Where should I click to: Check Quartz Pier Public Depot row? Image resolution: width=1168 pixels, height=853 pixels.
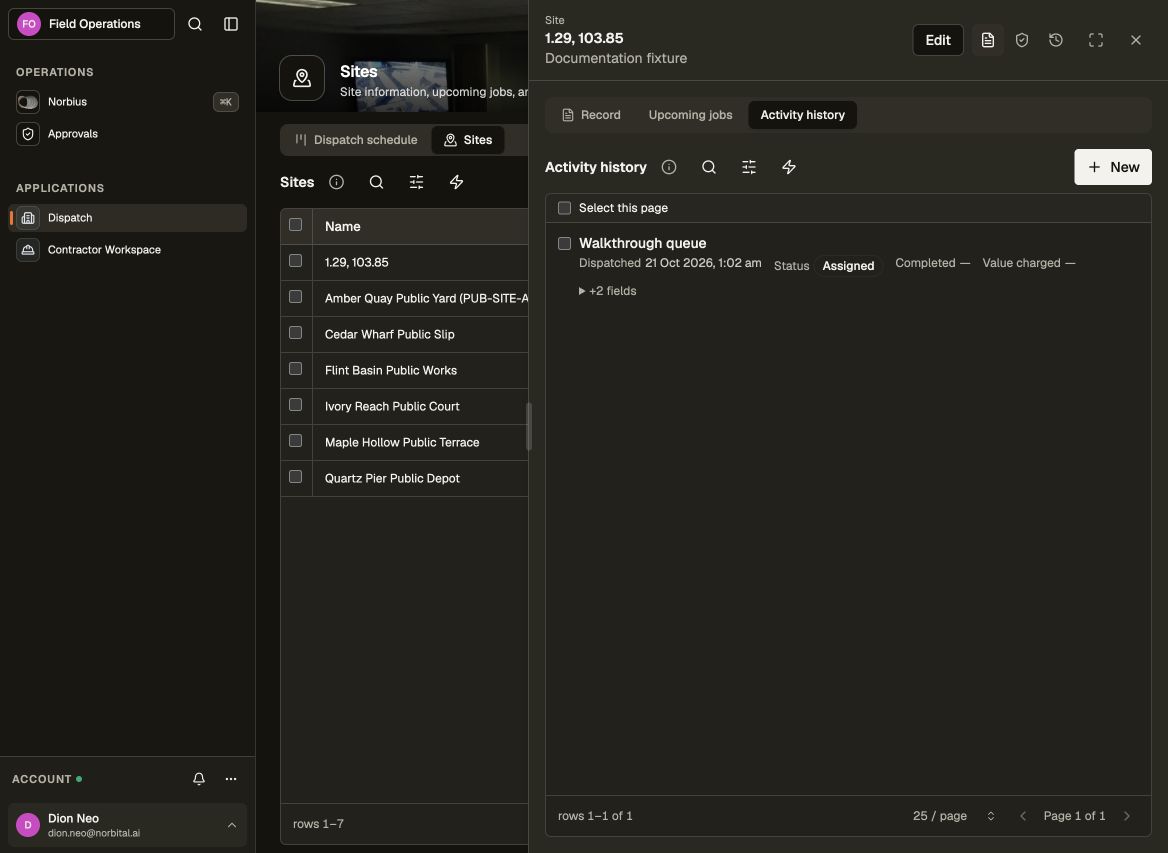coord(296,477)
